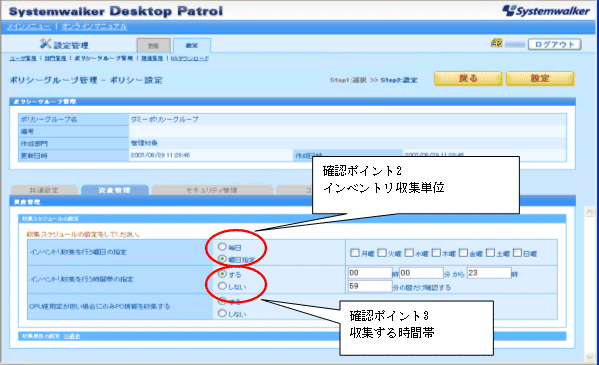Viewport: 599px width, 365px height.
Task: Select しない for time-band collection
Action: coord(222,286)
